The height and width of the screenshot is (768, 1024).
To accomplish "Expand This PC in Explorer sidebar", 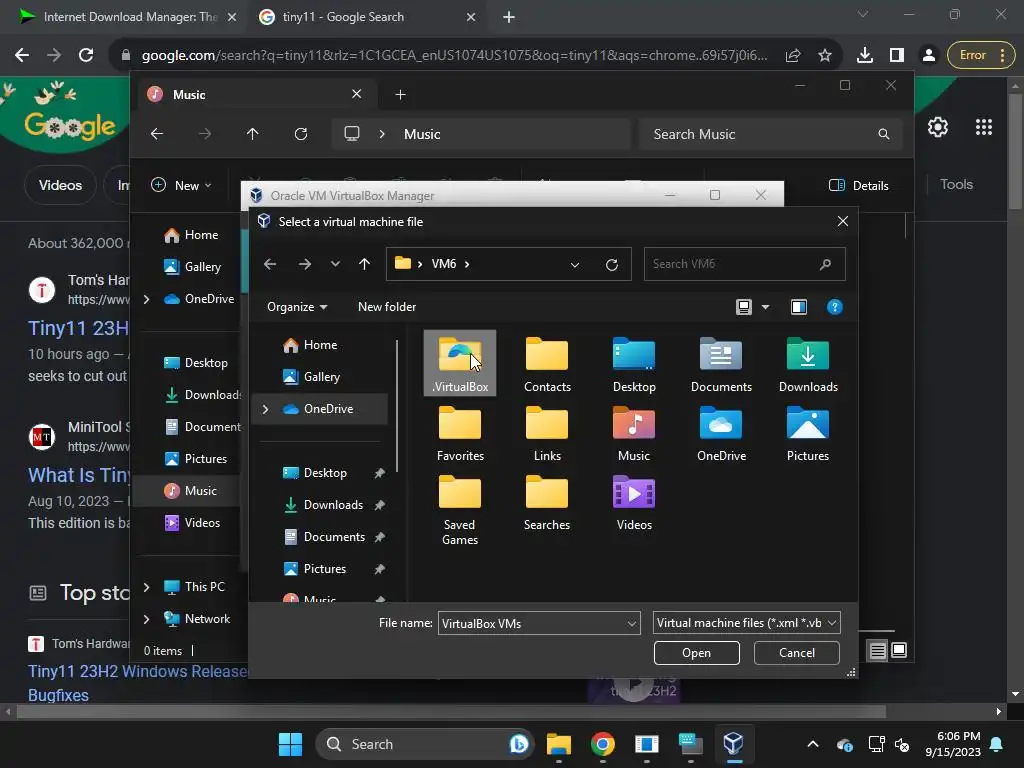I will tap(146, 587).
